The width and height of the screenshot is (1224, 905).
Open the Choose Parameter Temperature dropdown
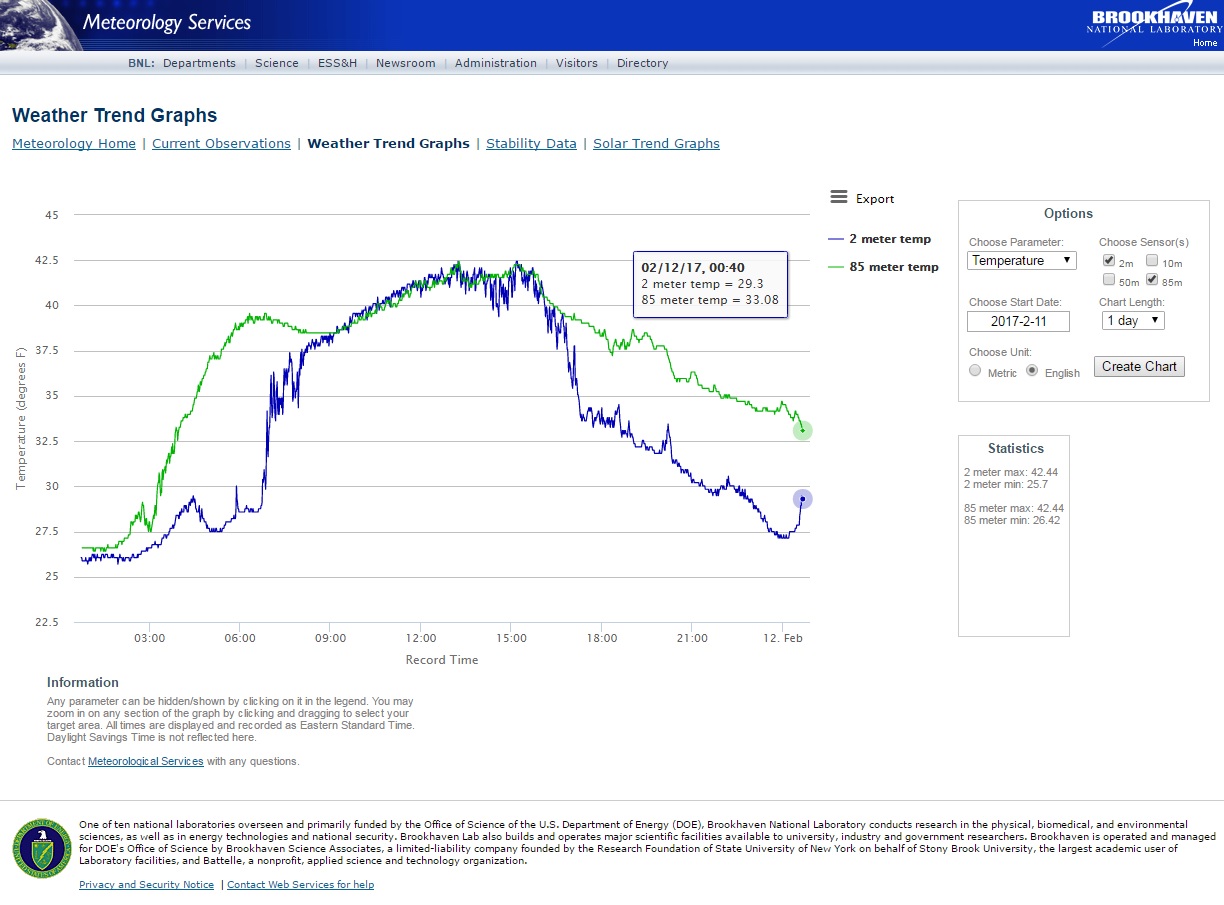point(1022,260)
